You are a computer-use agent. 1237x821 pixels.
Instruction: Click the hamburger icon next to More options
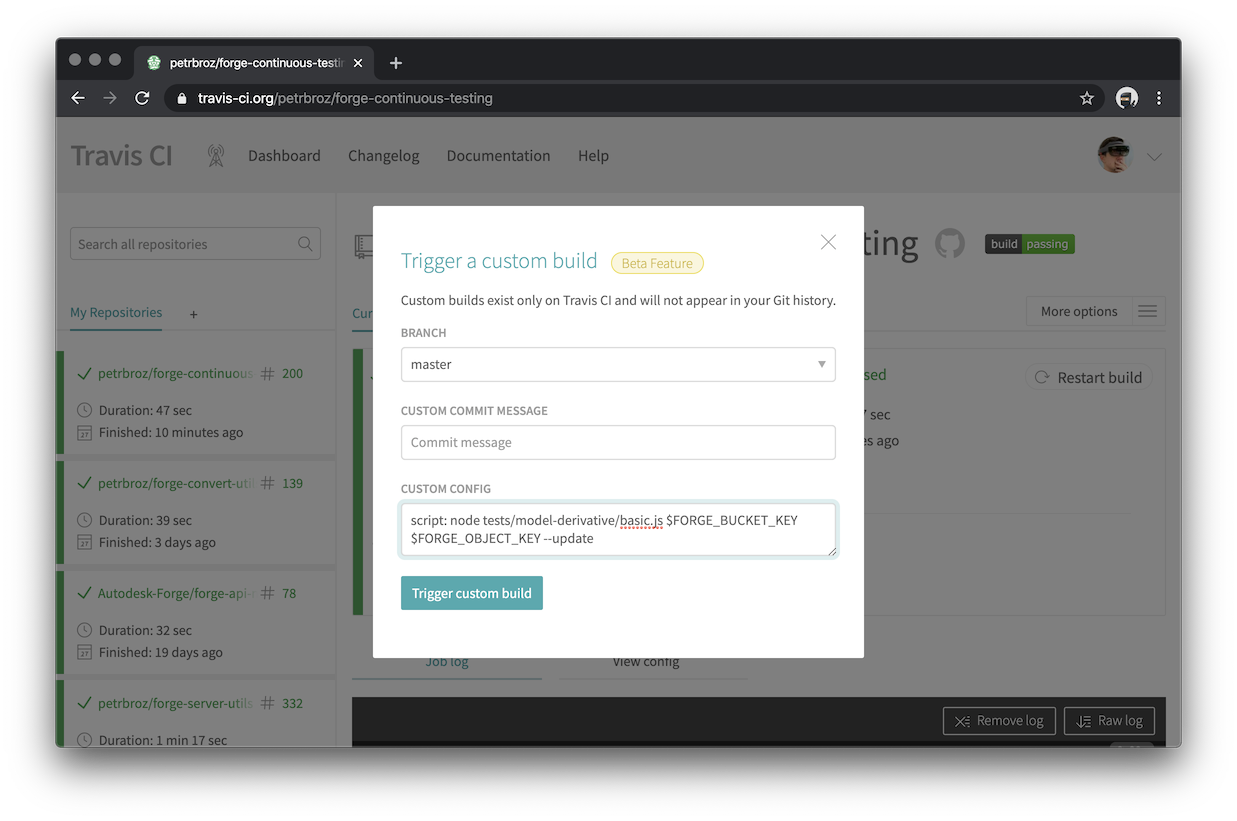tap(1148, 311)
